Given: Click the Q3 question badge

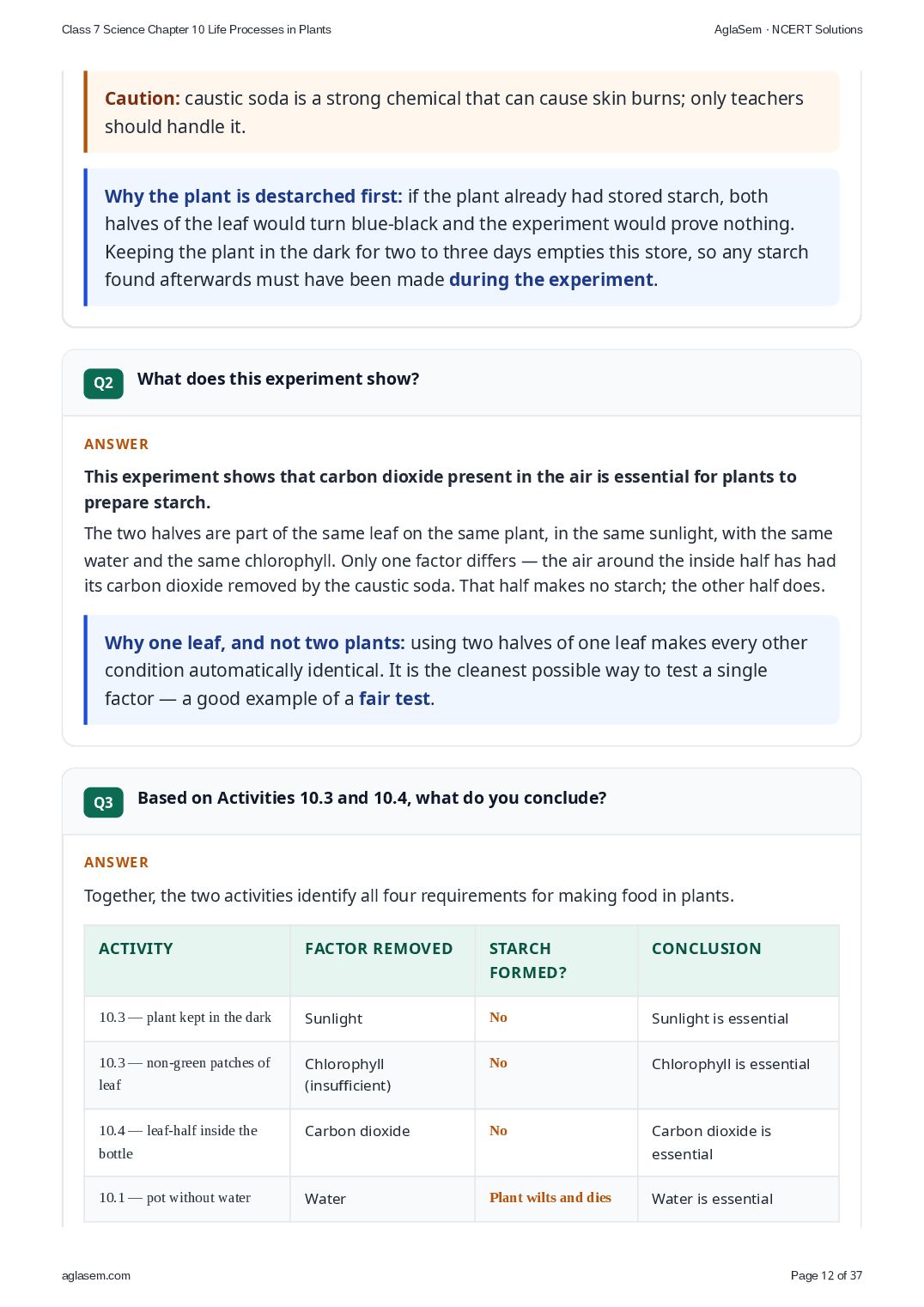Looking at the screenshot, I should 103,802.
